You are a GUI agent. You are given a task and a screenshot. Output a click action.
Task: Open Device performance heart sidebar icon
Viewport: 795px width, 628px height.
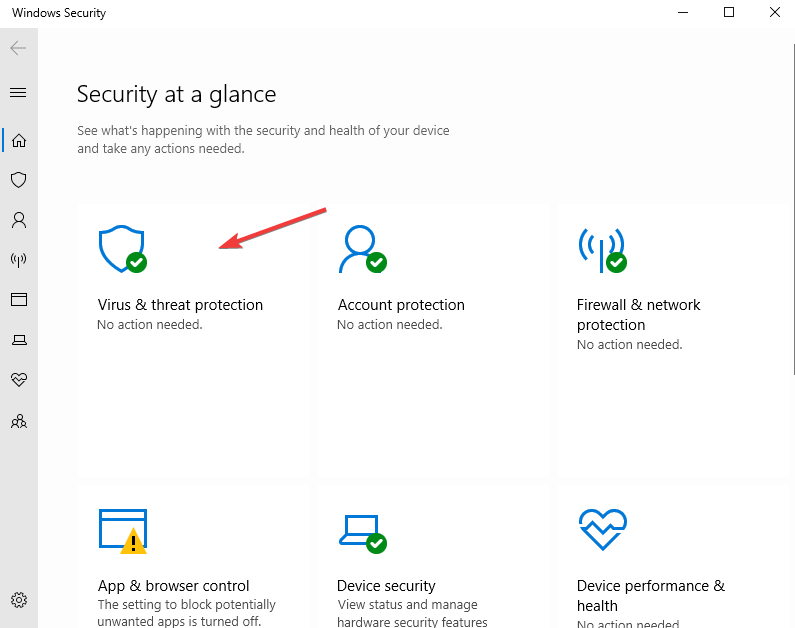point(19,380)
